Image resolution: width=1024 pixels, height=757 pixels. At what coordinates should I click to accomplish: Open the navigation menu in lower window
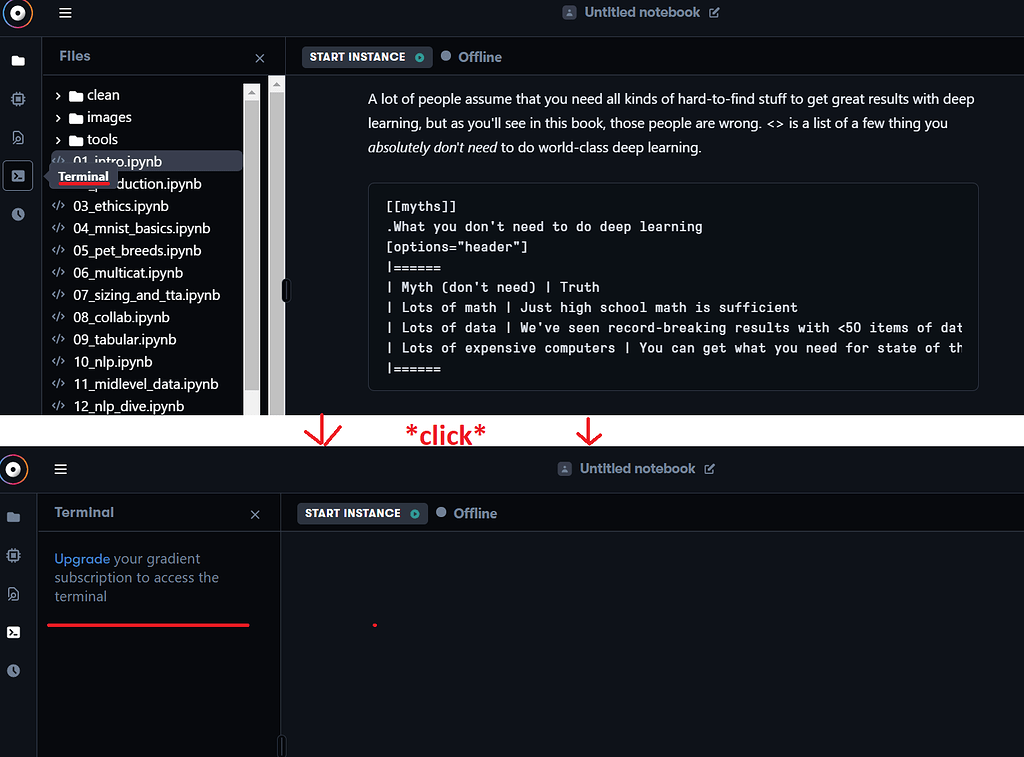click(60, 468)
